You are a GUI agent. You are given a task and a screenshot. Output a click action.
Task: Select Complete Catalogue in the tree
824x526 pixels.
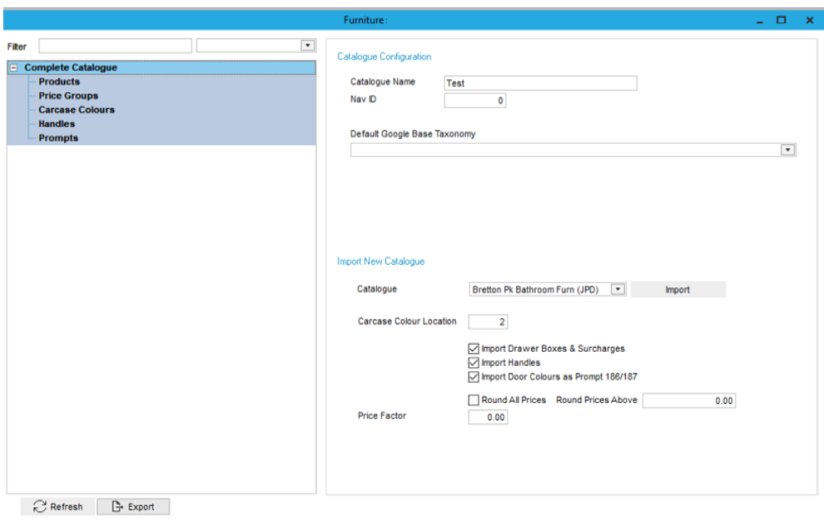(x=70, y=68)
